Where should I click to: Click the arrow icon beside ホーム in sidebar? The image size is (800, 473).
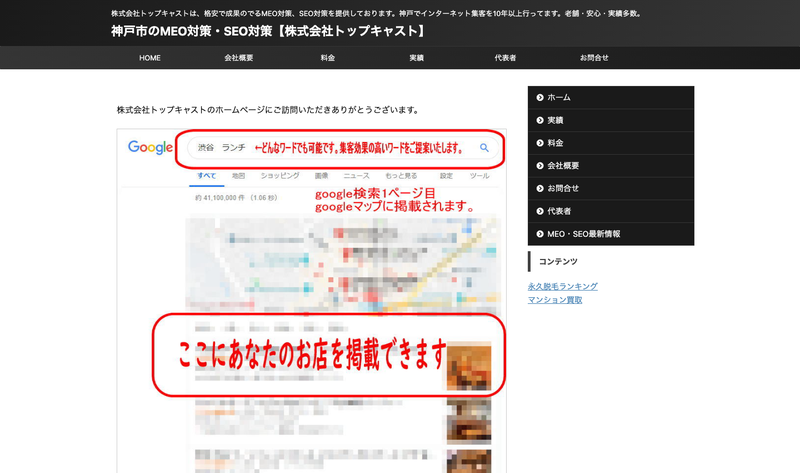pos(540,97)
